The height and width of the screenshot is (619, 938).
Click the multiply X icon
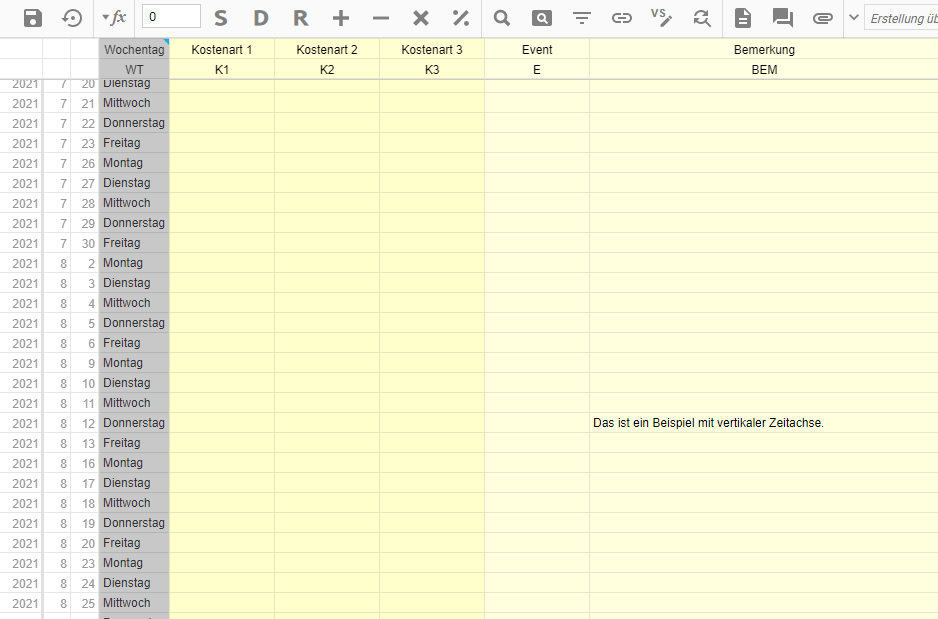click(x=421, y=18)
